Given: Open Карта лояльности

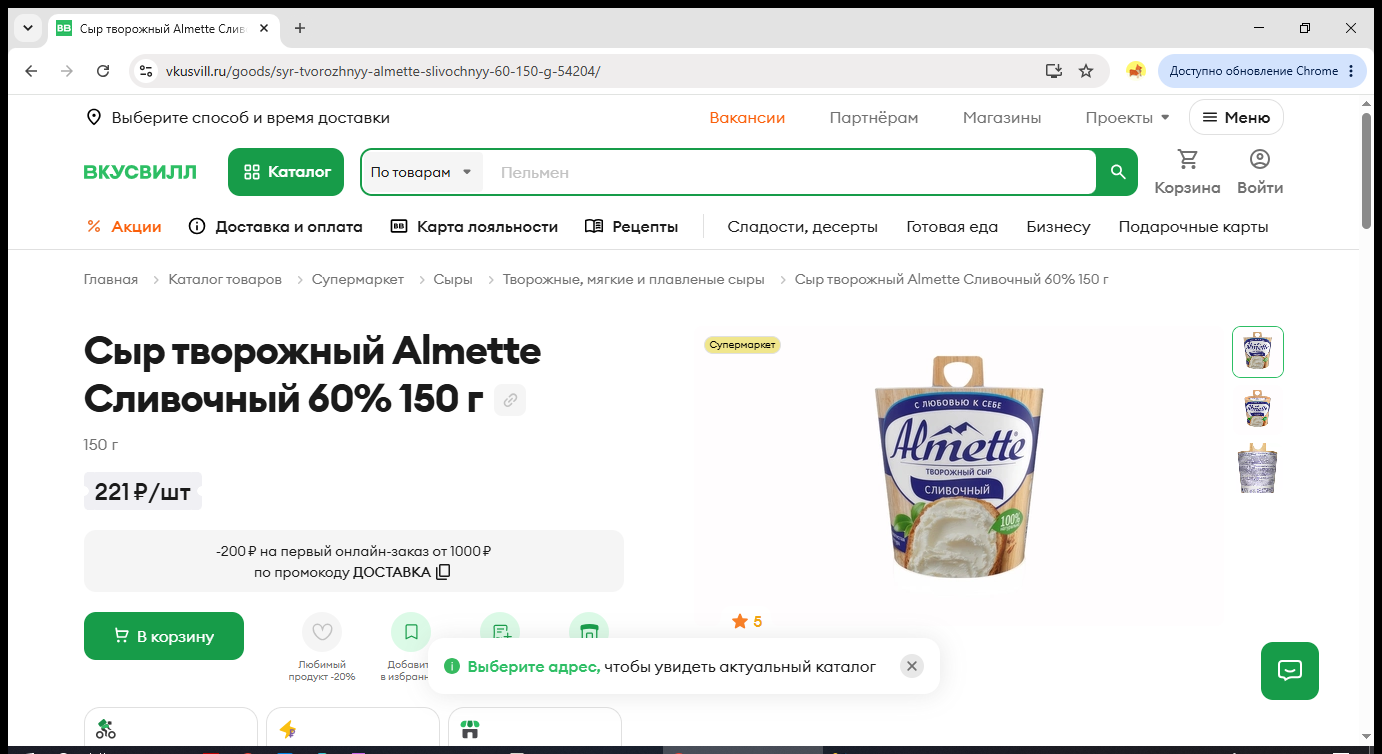Looking at the screenshot, I should (474, 227).
